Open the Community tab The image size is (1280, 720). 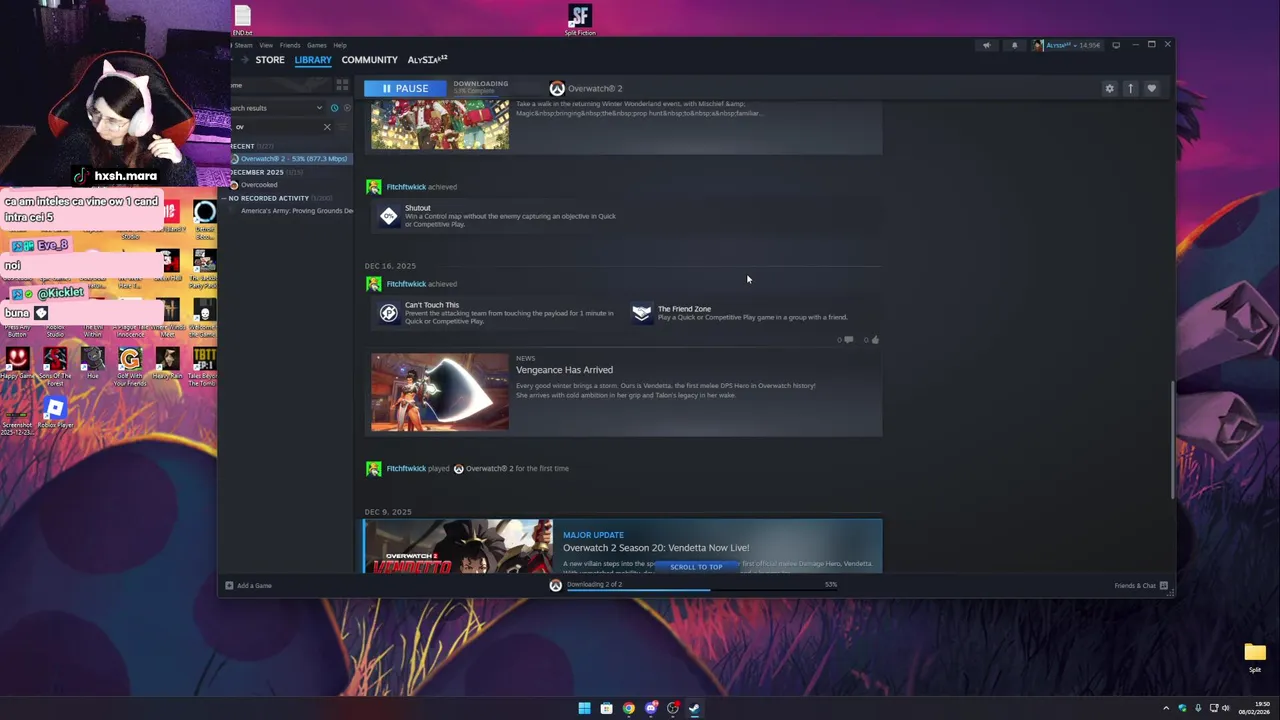[369, 60]
